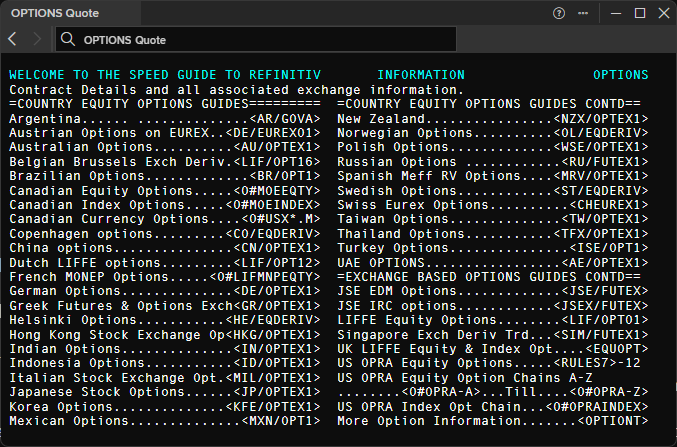Open Norwegian Options <OL/EQDERIV>

coord(601,133)
